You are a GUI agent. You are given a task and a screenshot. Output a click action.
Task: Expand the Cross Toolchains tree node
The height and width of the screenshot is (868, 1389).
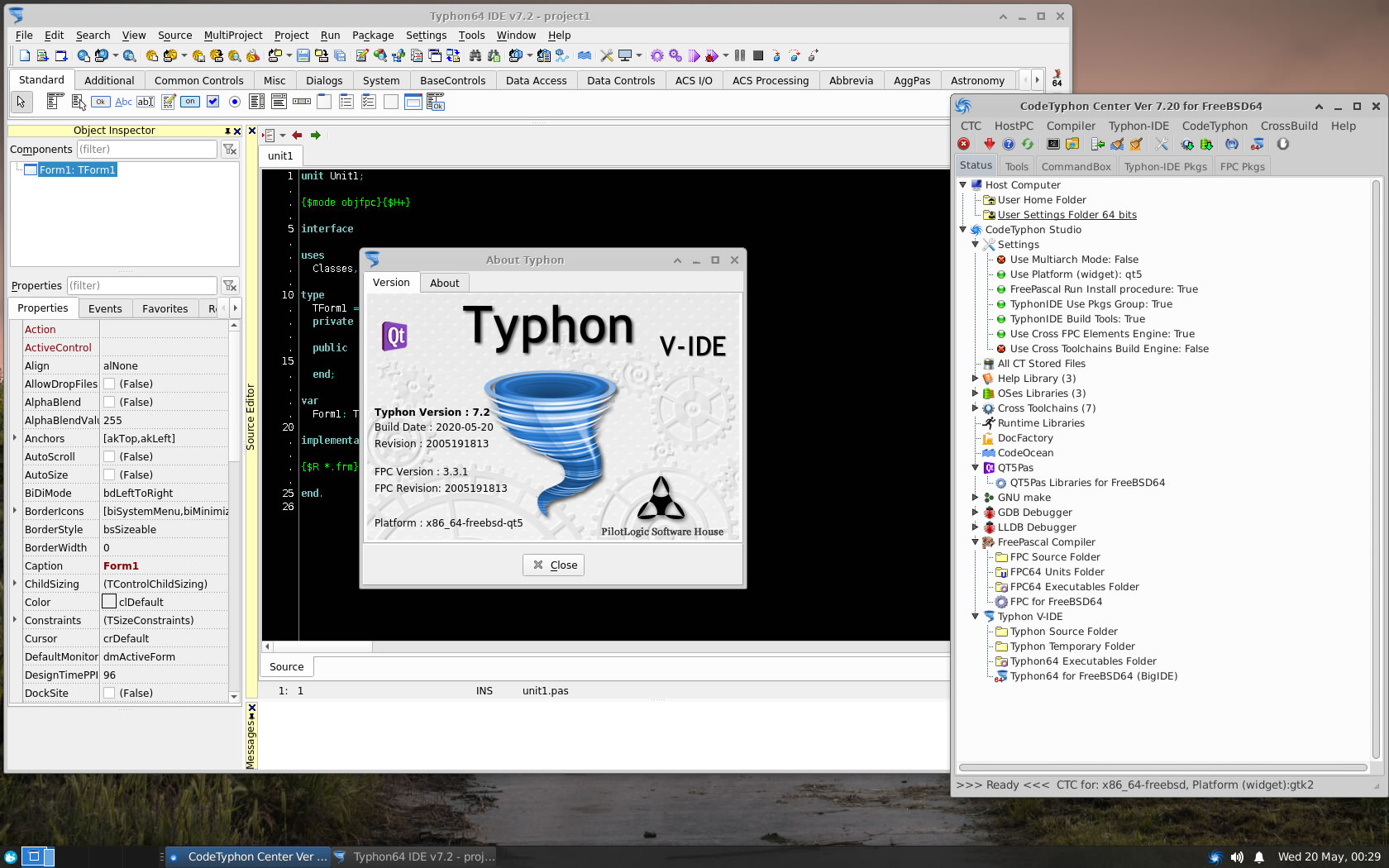pos(975,408)
